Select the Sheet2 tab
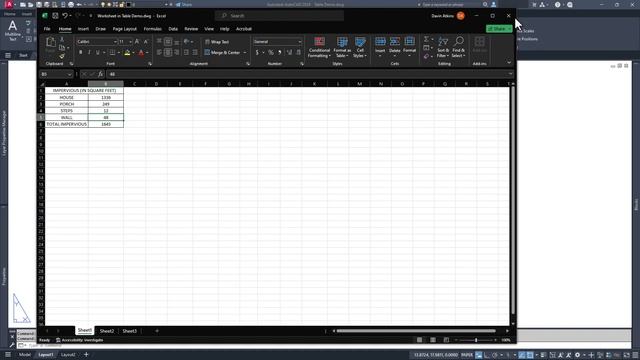 (x=107, y=331)
